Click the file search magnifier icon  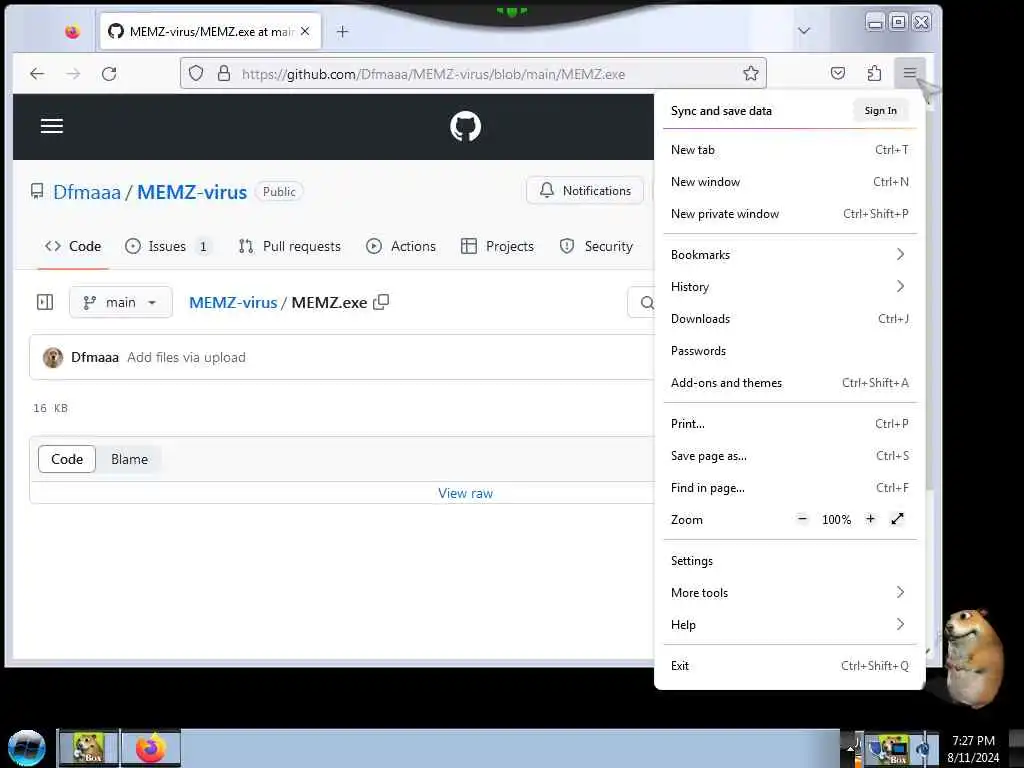pyautogui.click(x=647, y=302)
